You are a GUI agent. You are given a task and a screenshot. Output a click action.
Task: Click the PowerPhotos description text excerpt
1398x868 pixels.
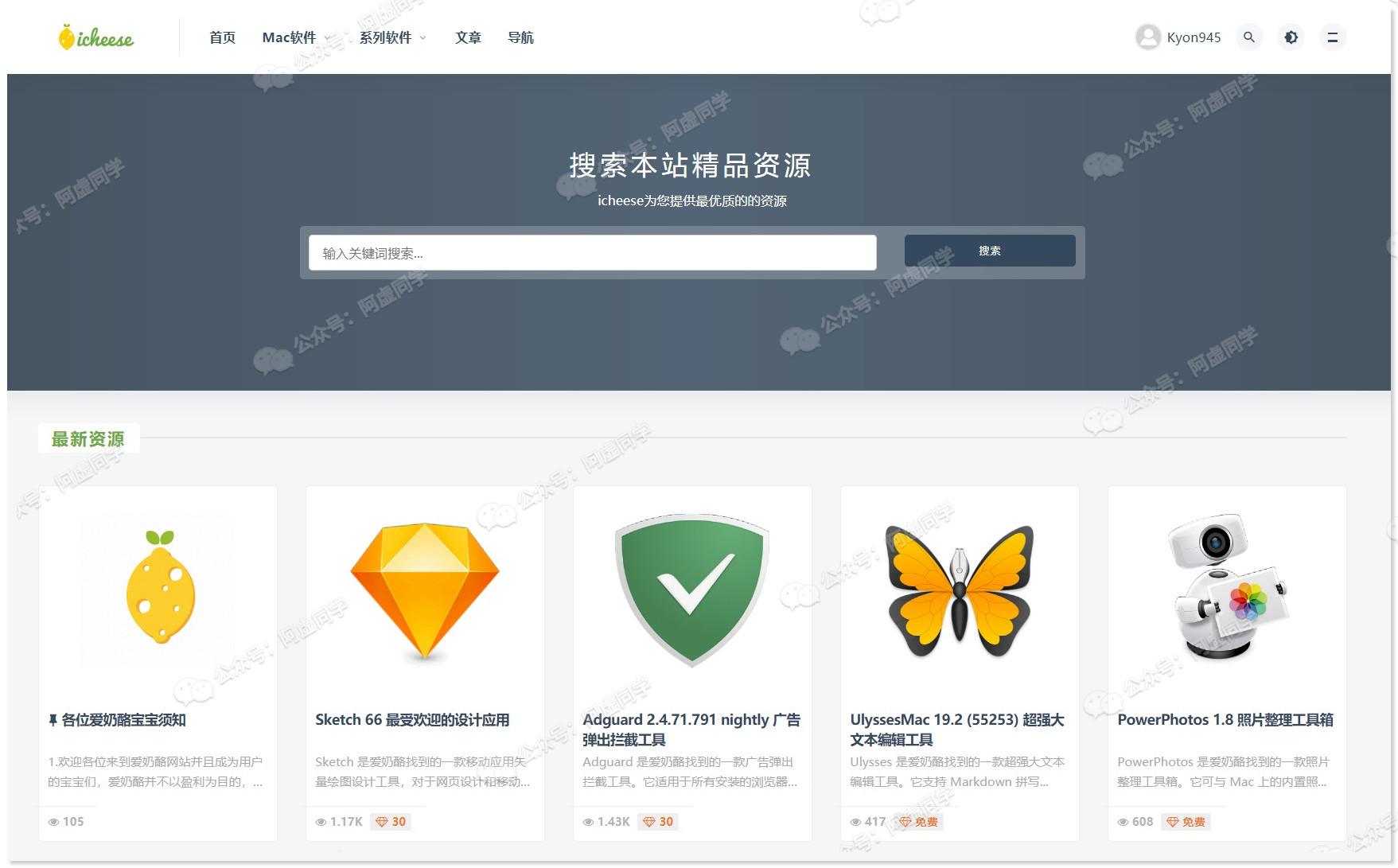point(1224,772)
